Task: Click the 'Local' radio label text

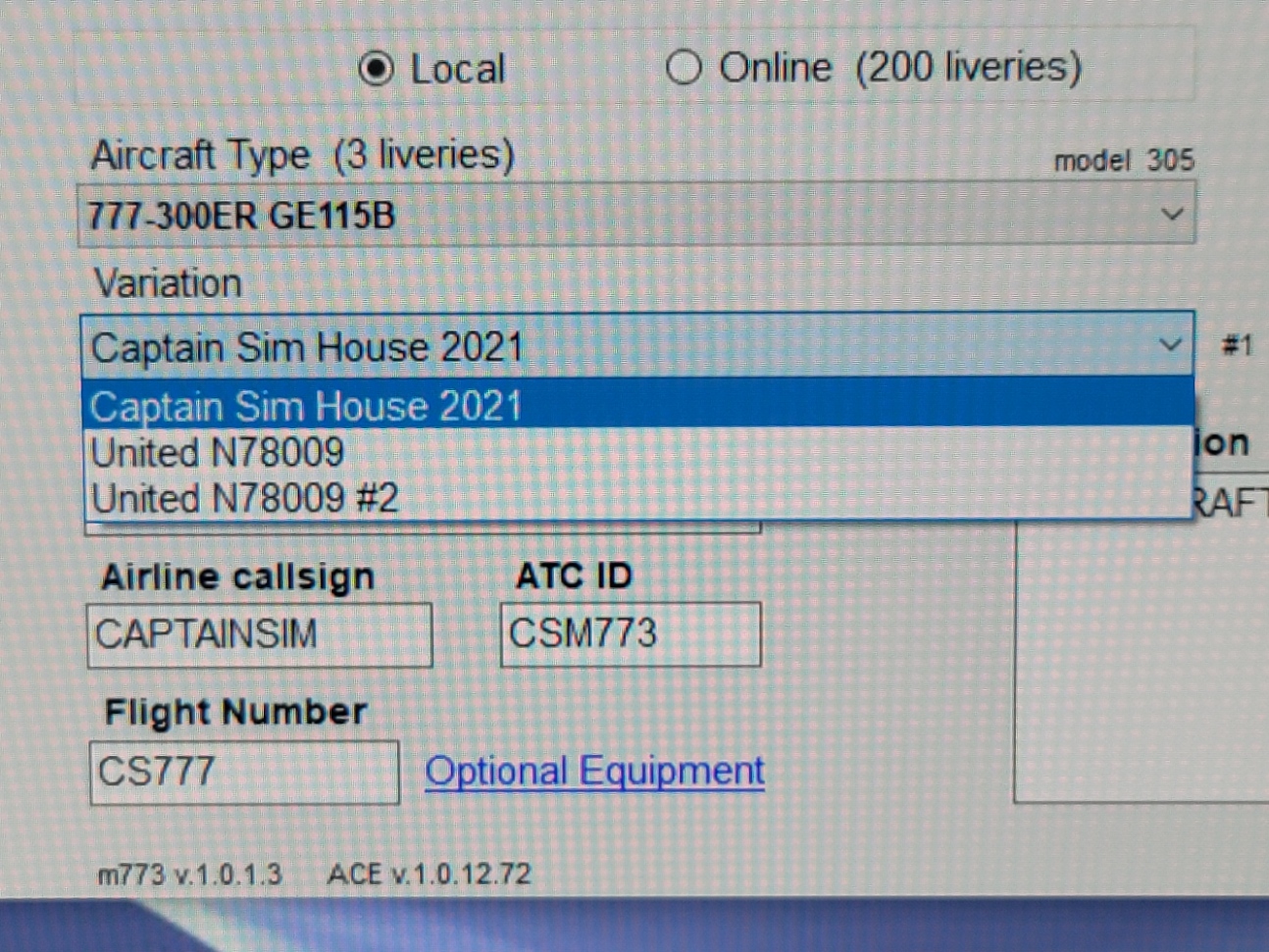Action: (x=457, y=70)
